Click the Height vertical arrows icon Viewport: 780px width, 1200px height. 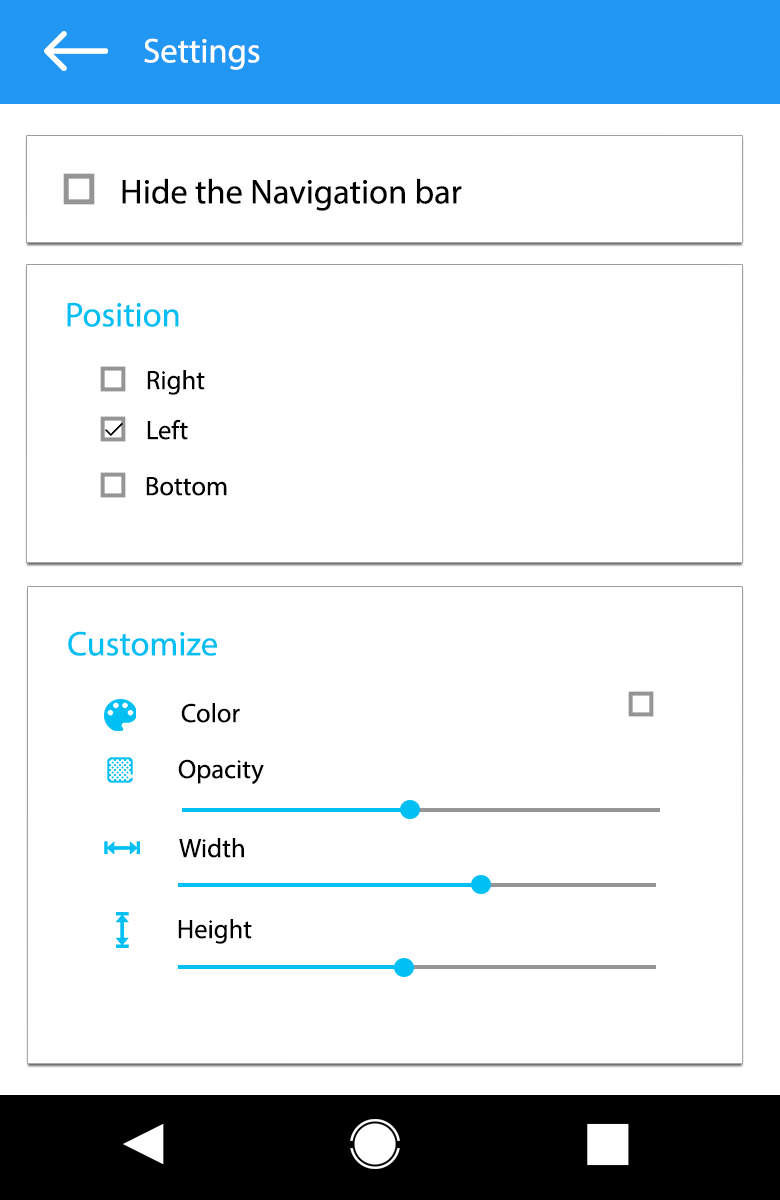tap(122, 930)
